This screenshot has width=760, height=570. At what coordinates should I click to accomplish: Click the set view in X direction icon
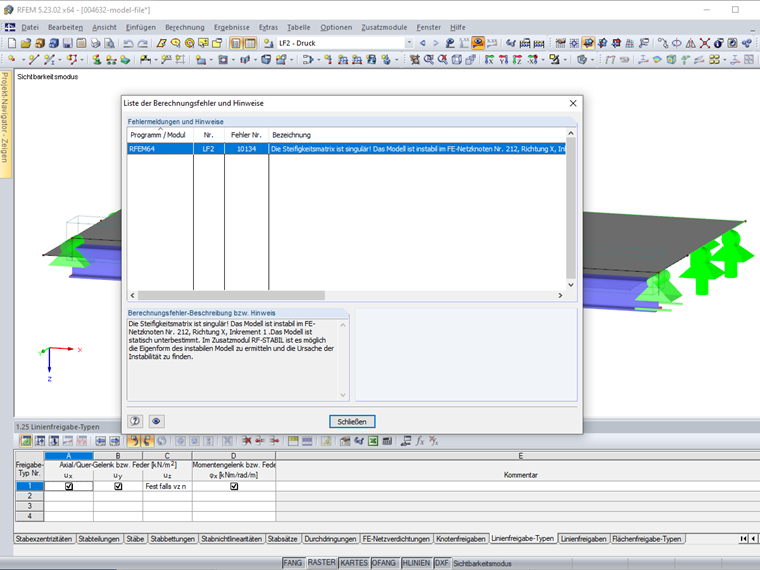click(489, 60)
